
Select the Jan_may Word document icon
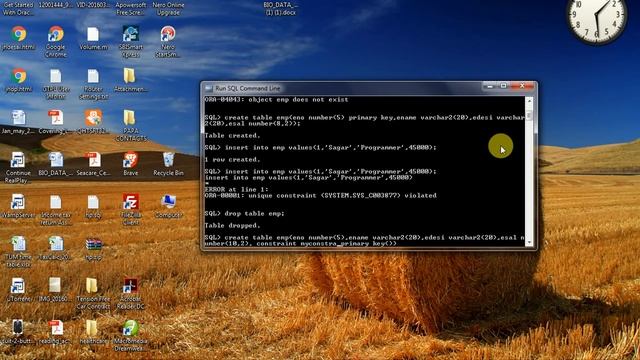(x=18, y=118)
